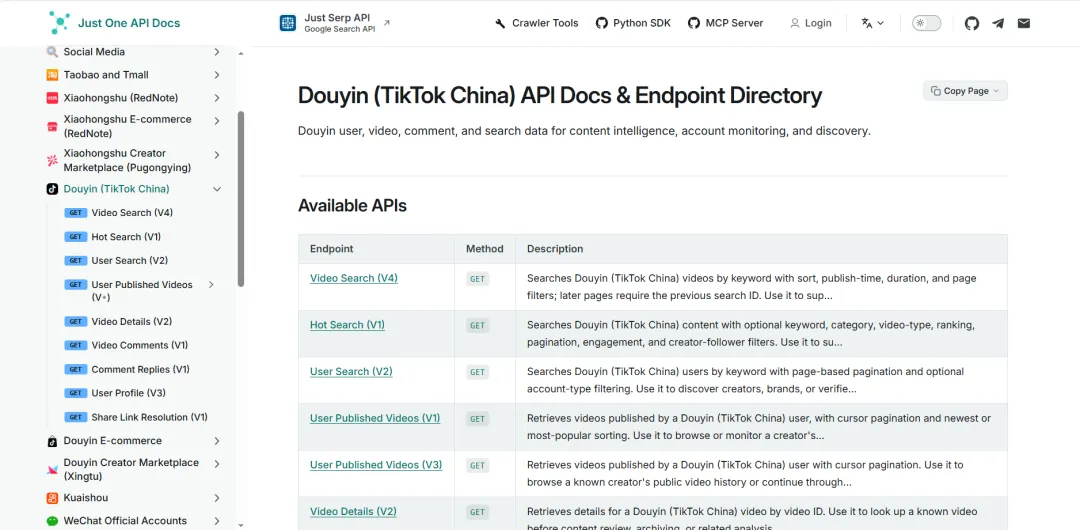
Task: Expand the WeChat Official Accounts chevron
Action: (x=217, y=521)
